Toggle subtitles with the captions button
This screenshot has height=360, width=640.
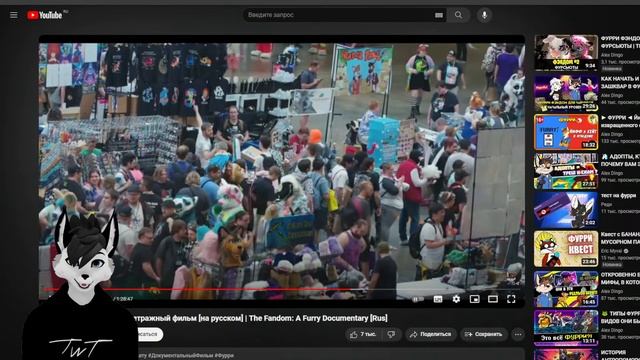438,299
